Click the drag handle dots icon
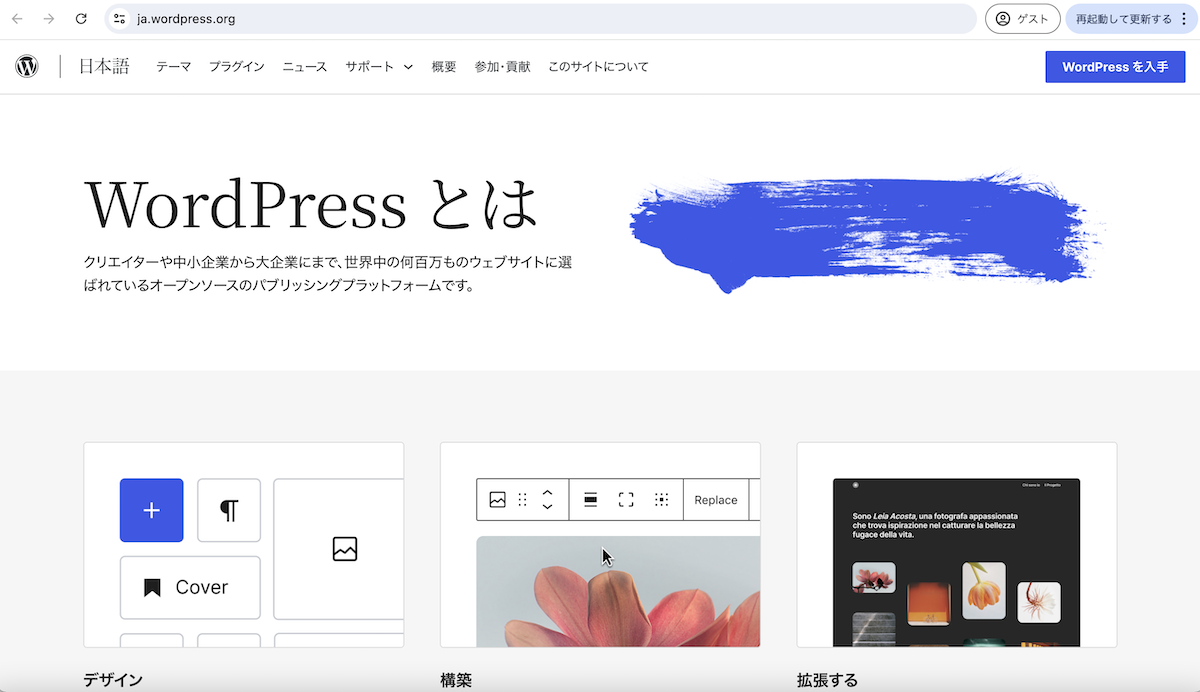Viewport: 1200px width, 692px height. coord(522,500)
